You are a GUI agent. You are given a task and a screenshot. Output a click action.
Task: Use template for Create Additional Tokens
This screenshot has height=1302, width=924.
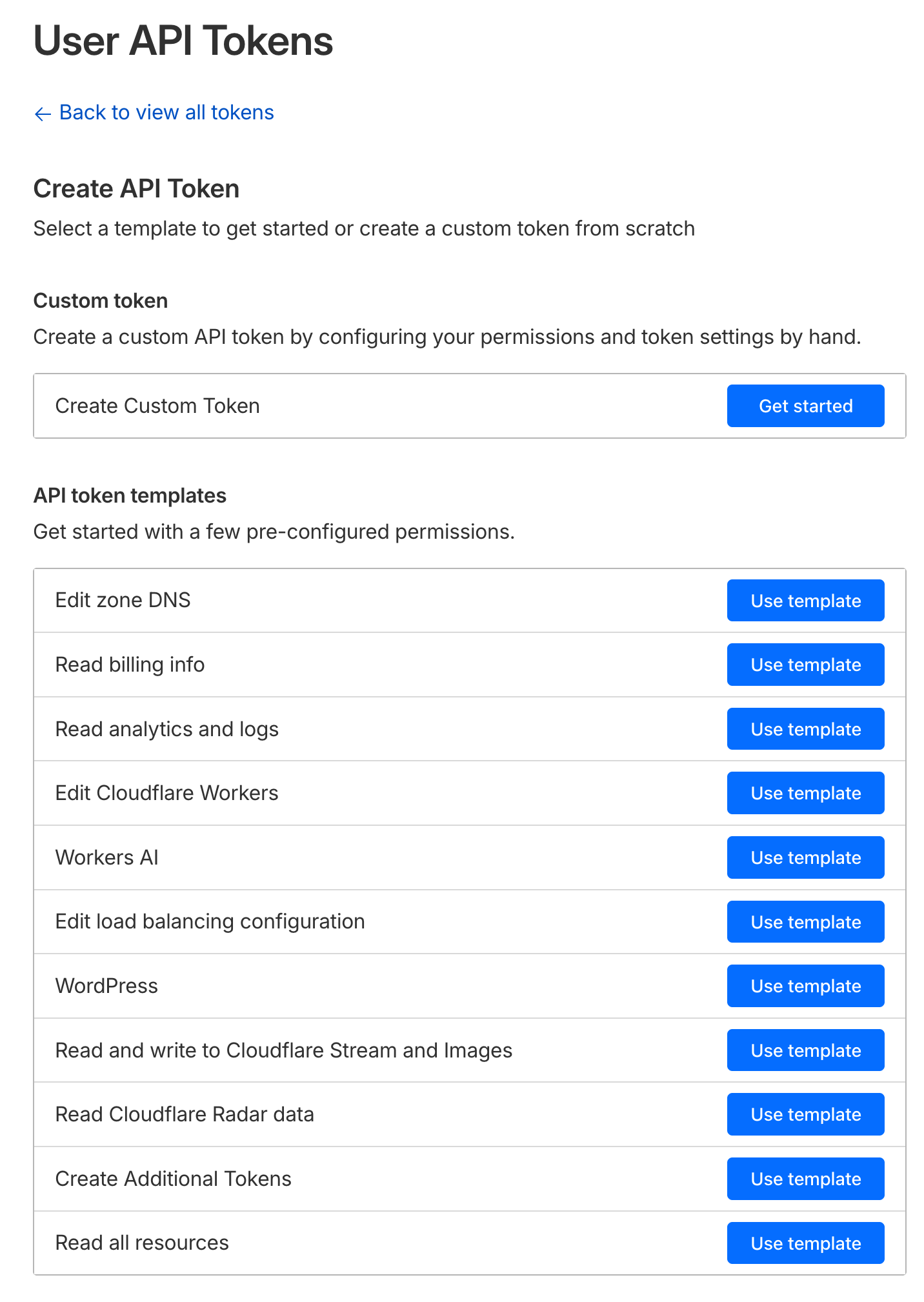(805, 1179)
